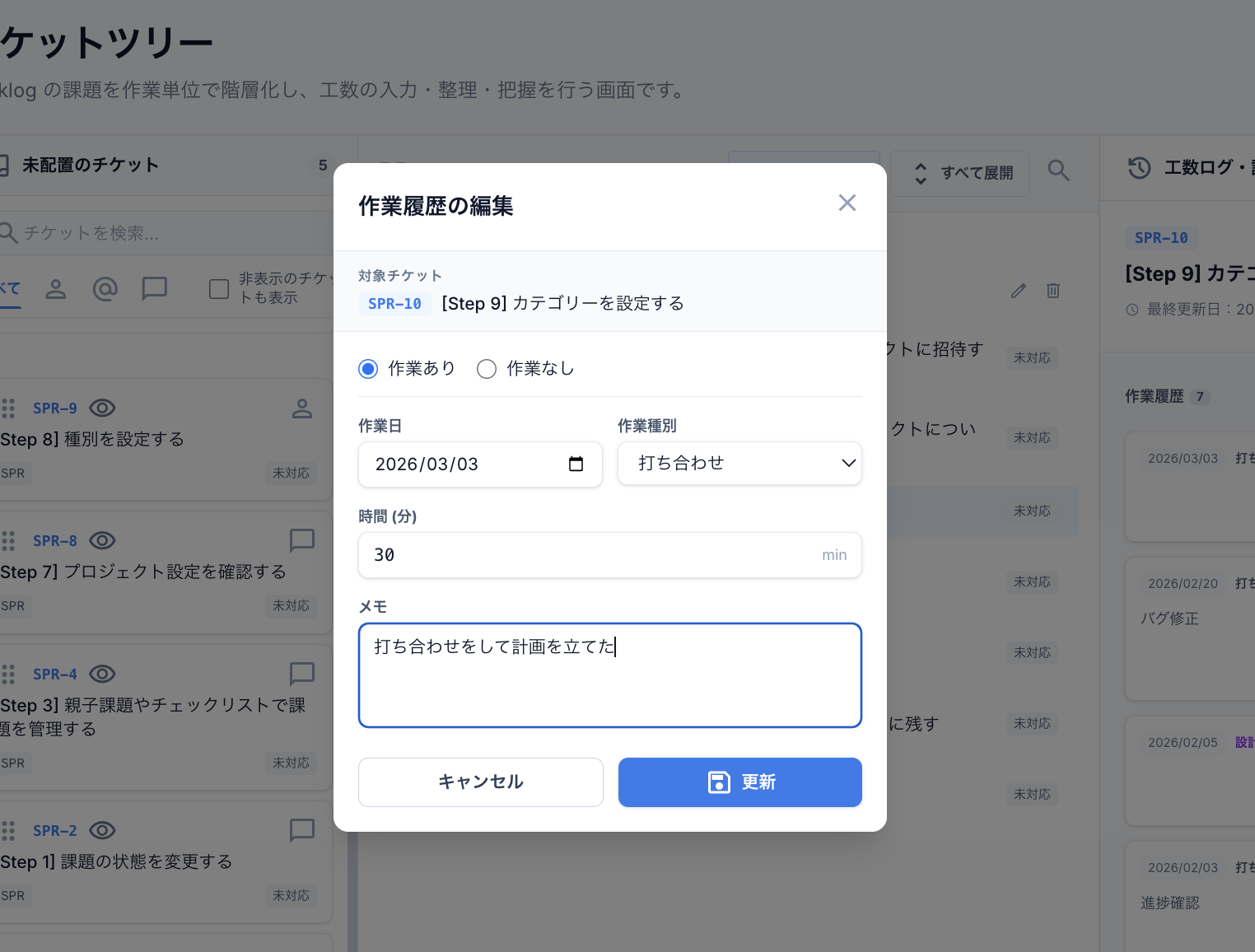Switch to the すべて filter tab

point(10,289)
